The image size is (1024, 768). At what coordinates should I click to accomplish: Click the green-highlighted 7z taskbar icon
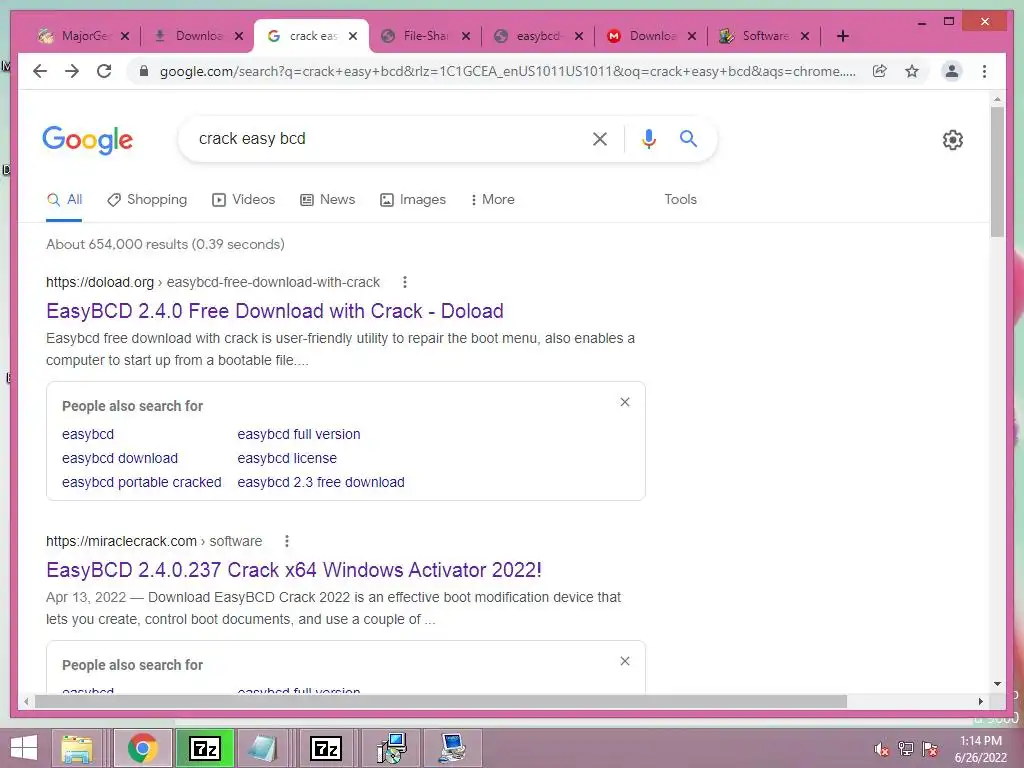tap(204, 748)
